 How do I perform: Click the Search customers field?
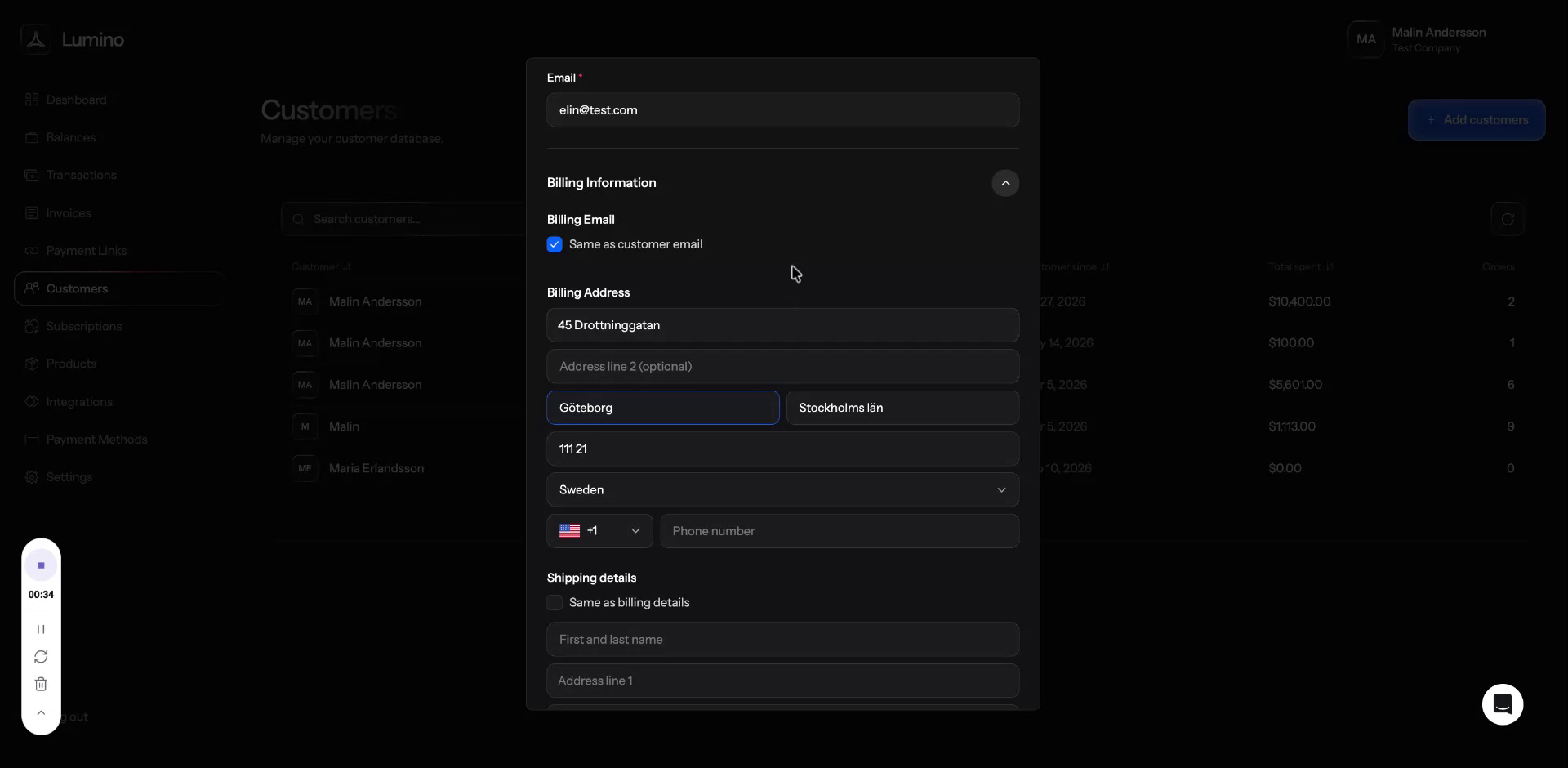click(x=404, y=219)
